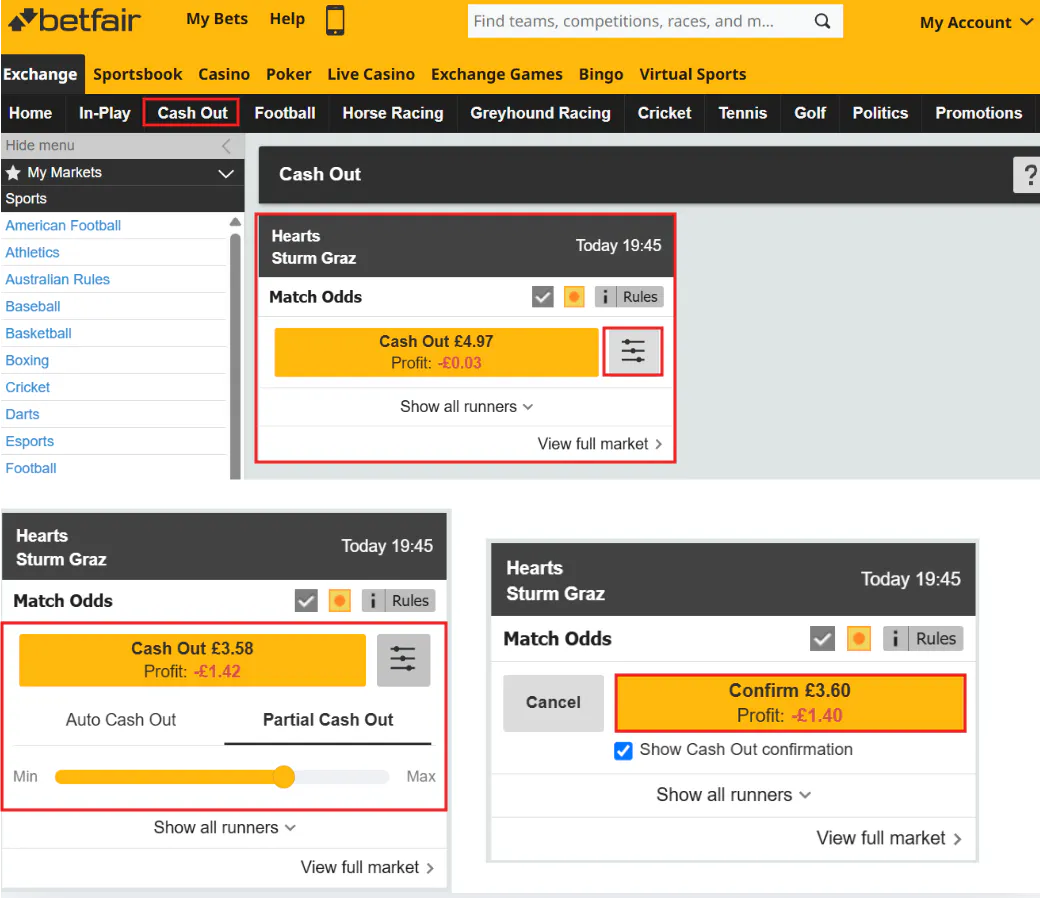The image size is (1040, 898).
Task: Open Basketball in the sports list
Action: 38,334
